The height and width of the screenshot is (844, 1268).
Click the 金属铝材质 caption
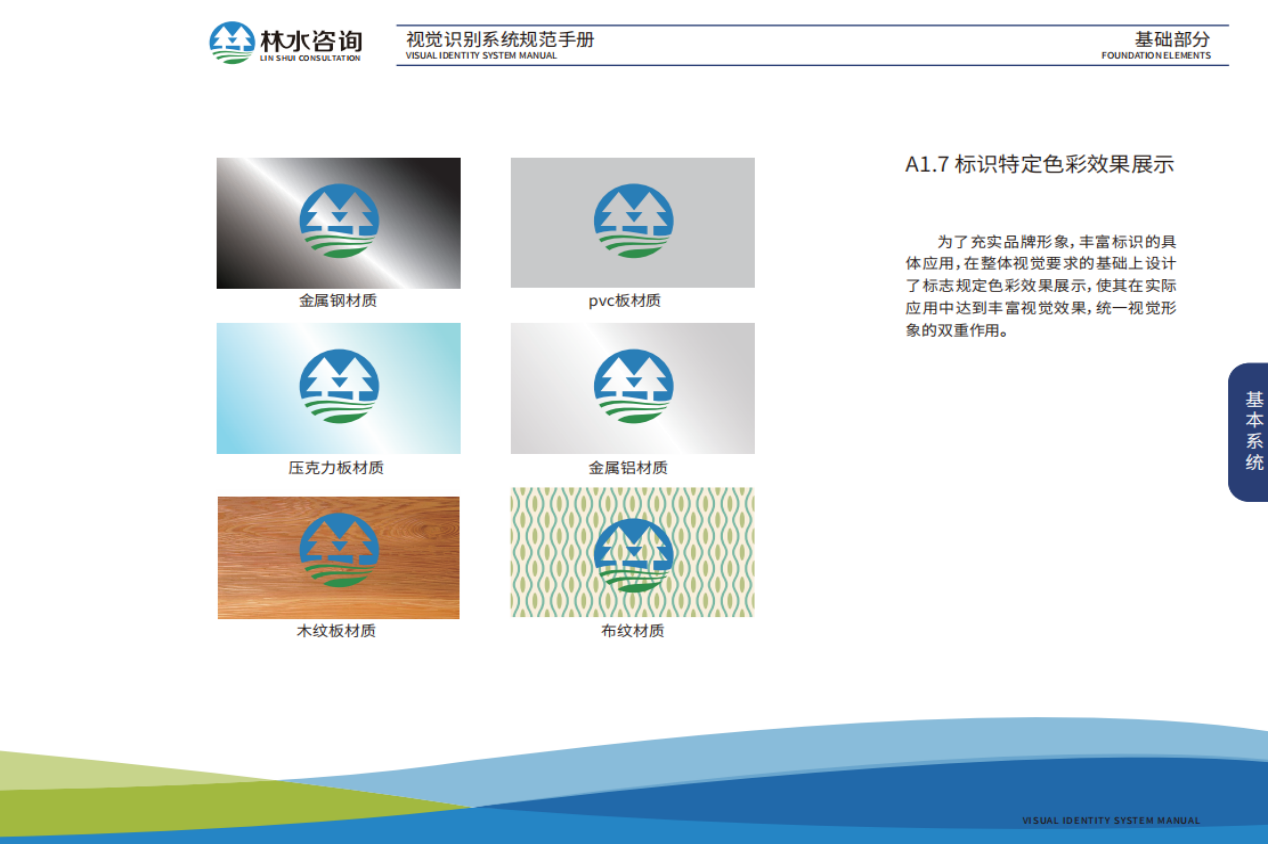628,468
